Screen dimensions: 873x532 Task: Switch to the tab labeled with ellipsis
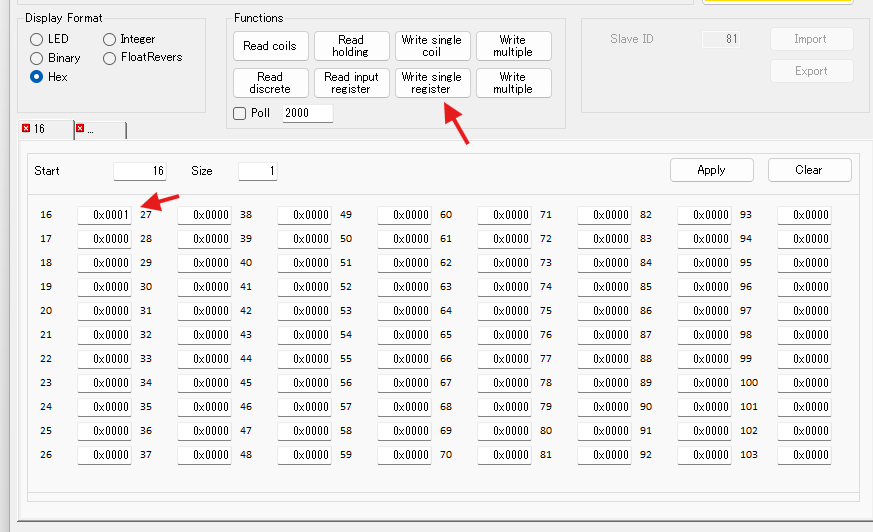(x=100, y=130)
